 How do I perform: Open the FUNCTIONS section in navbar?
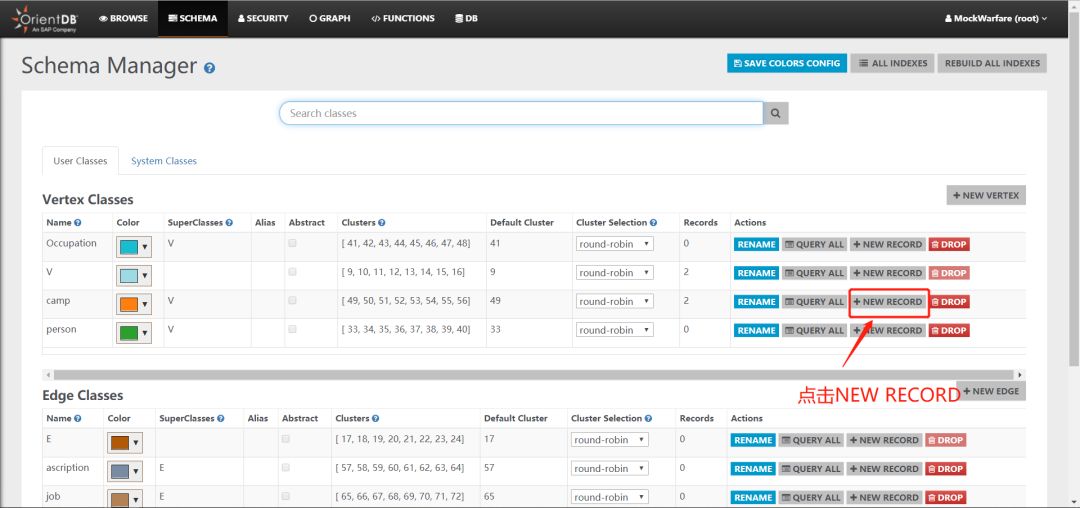[x=403, y=19]
